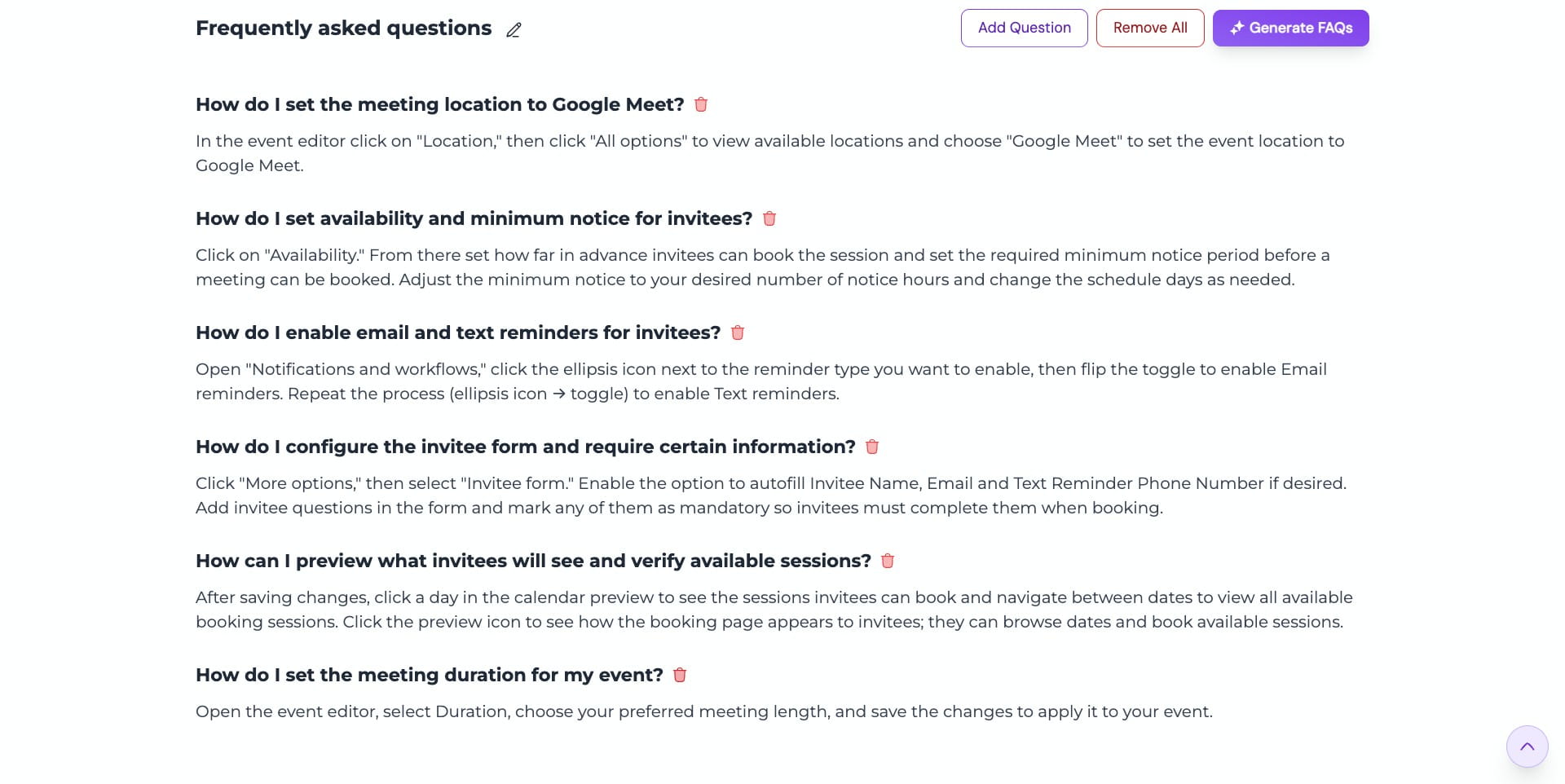This screenshot has width=1565, height=784.
Task: Open the Add Question dialog
Action: 1024,27
